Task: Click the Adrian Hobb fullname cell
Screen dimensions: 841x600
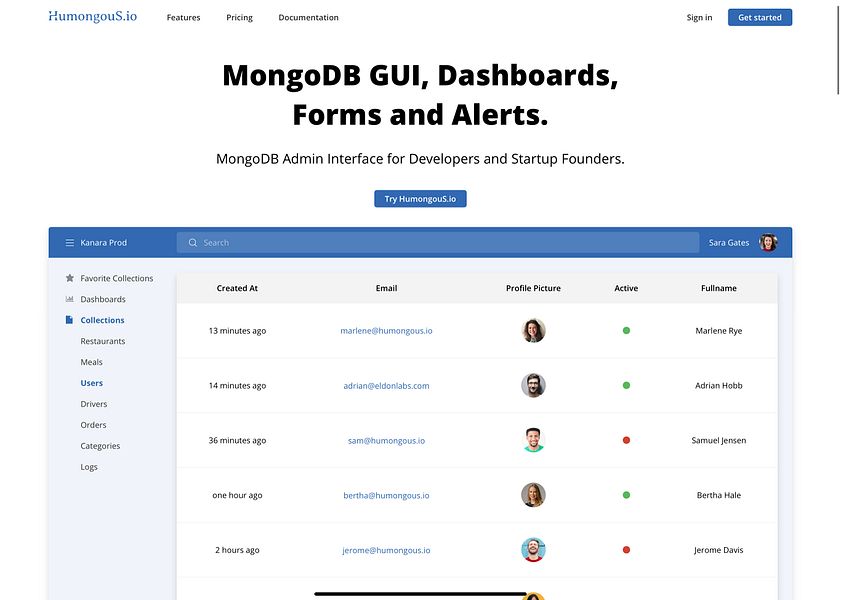Action: pos(719,385)
